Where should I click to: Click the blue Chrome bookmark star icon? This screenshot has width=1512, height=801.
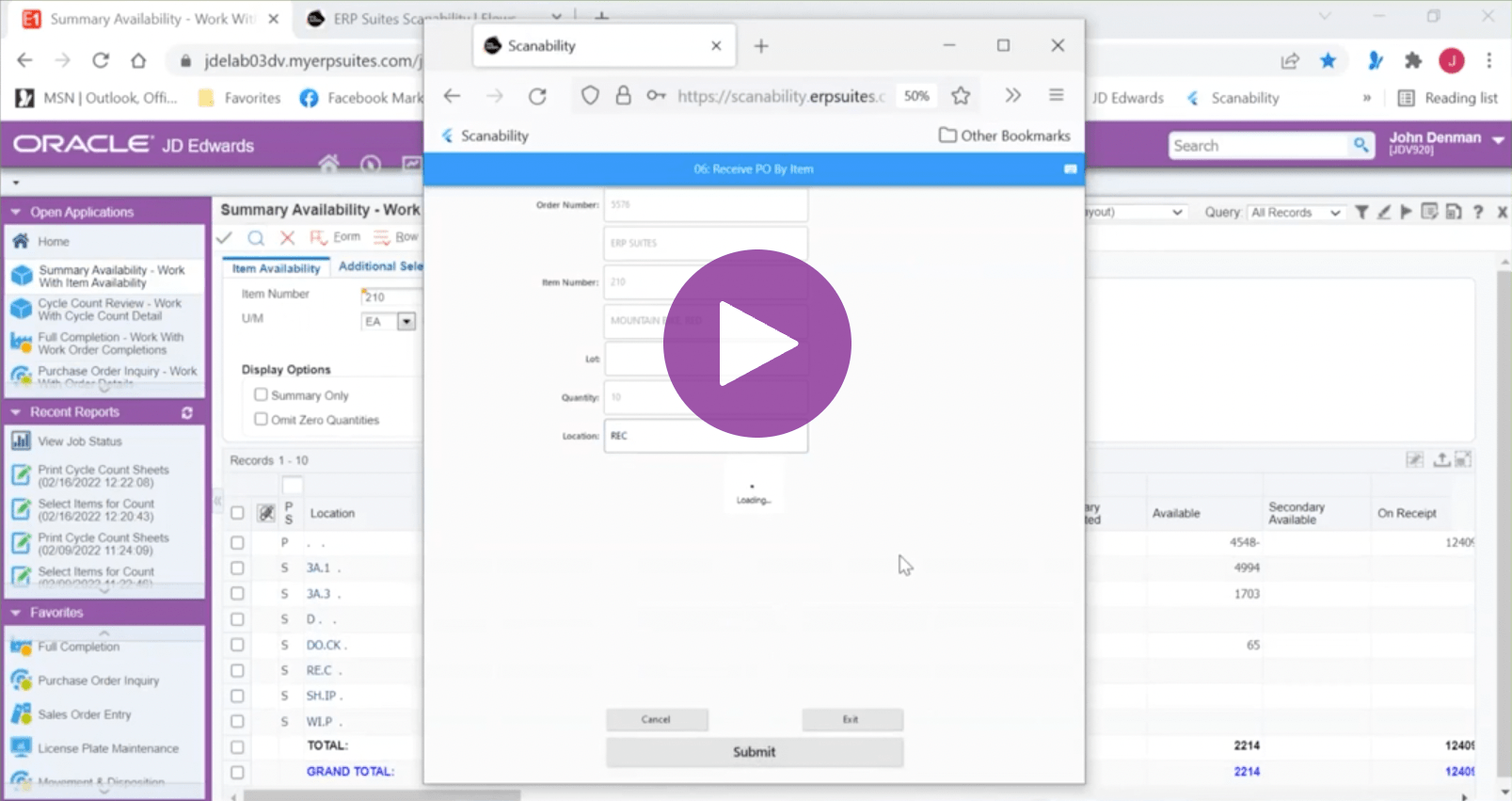pyautogui.click(x=1328, y=60)
